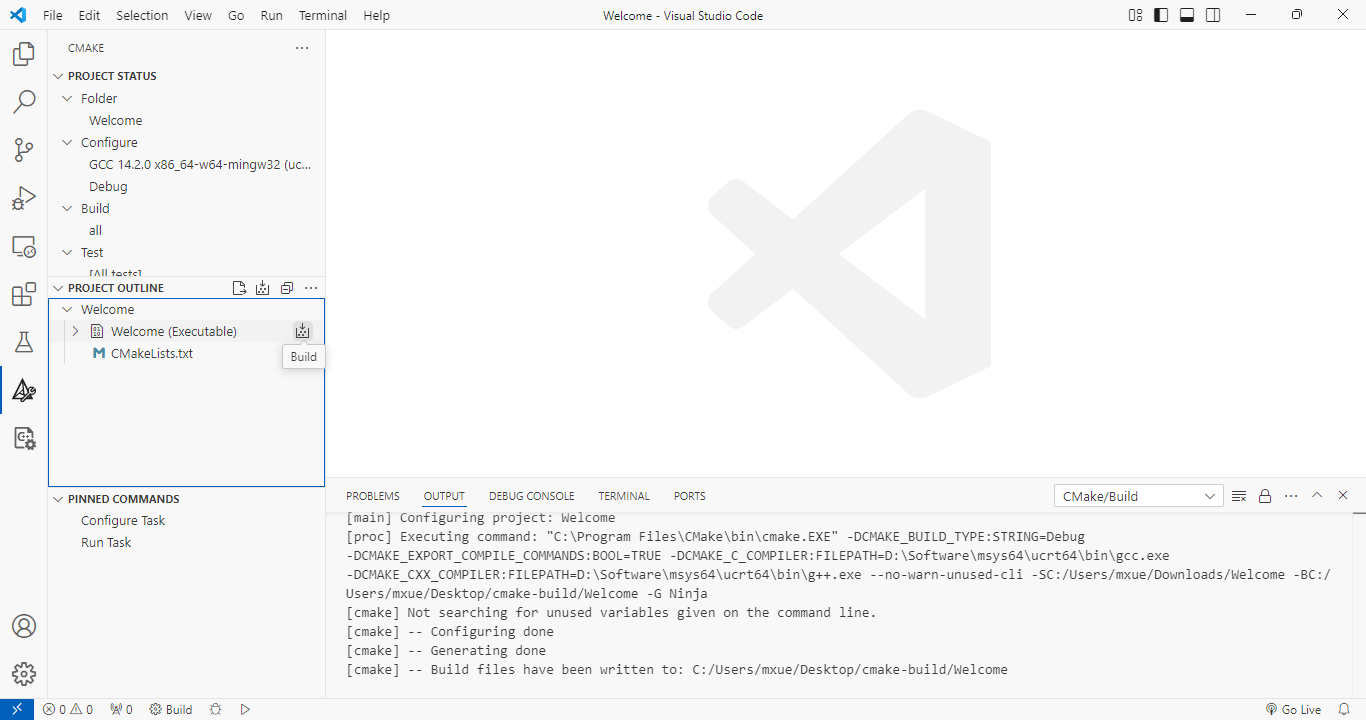Toggle the bottom panel layout button
This screenshot has height=720, width=1366.
tap(1187, 15)
